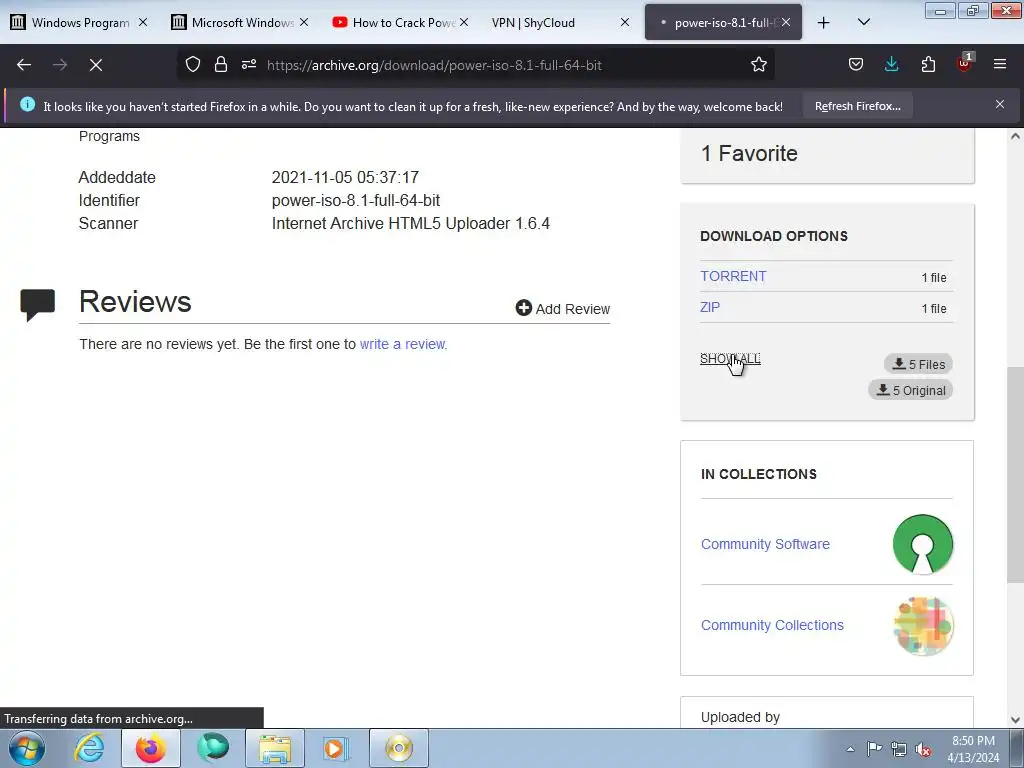Open Community Collections link
Screen dimensions: 1024x768
tap(772, 625)
